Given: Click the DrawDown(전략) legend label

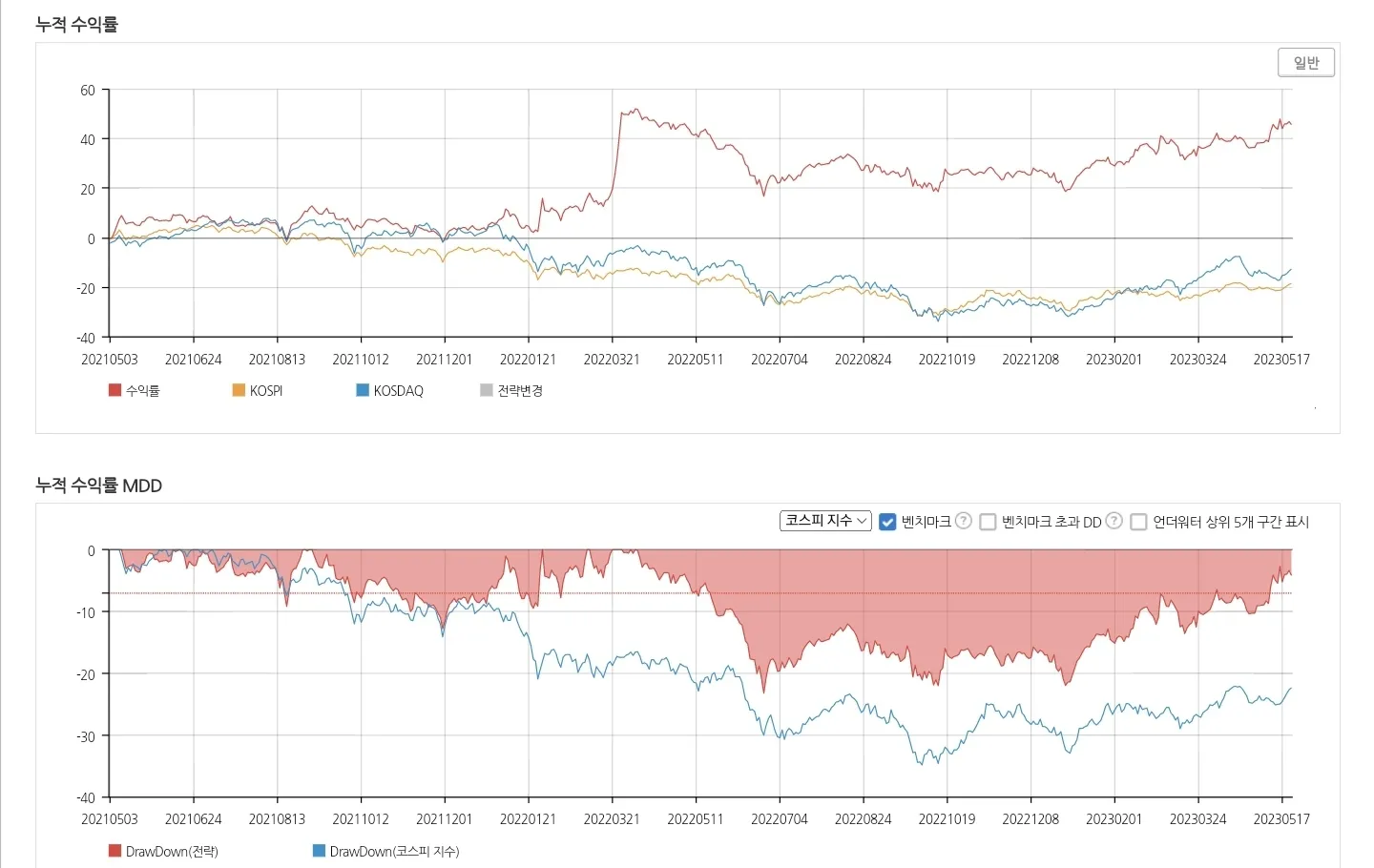Looking at the screenshot, I should (172, 852).
